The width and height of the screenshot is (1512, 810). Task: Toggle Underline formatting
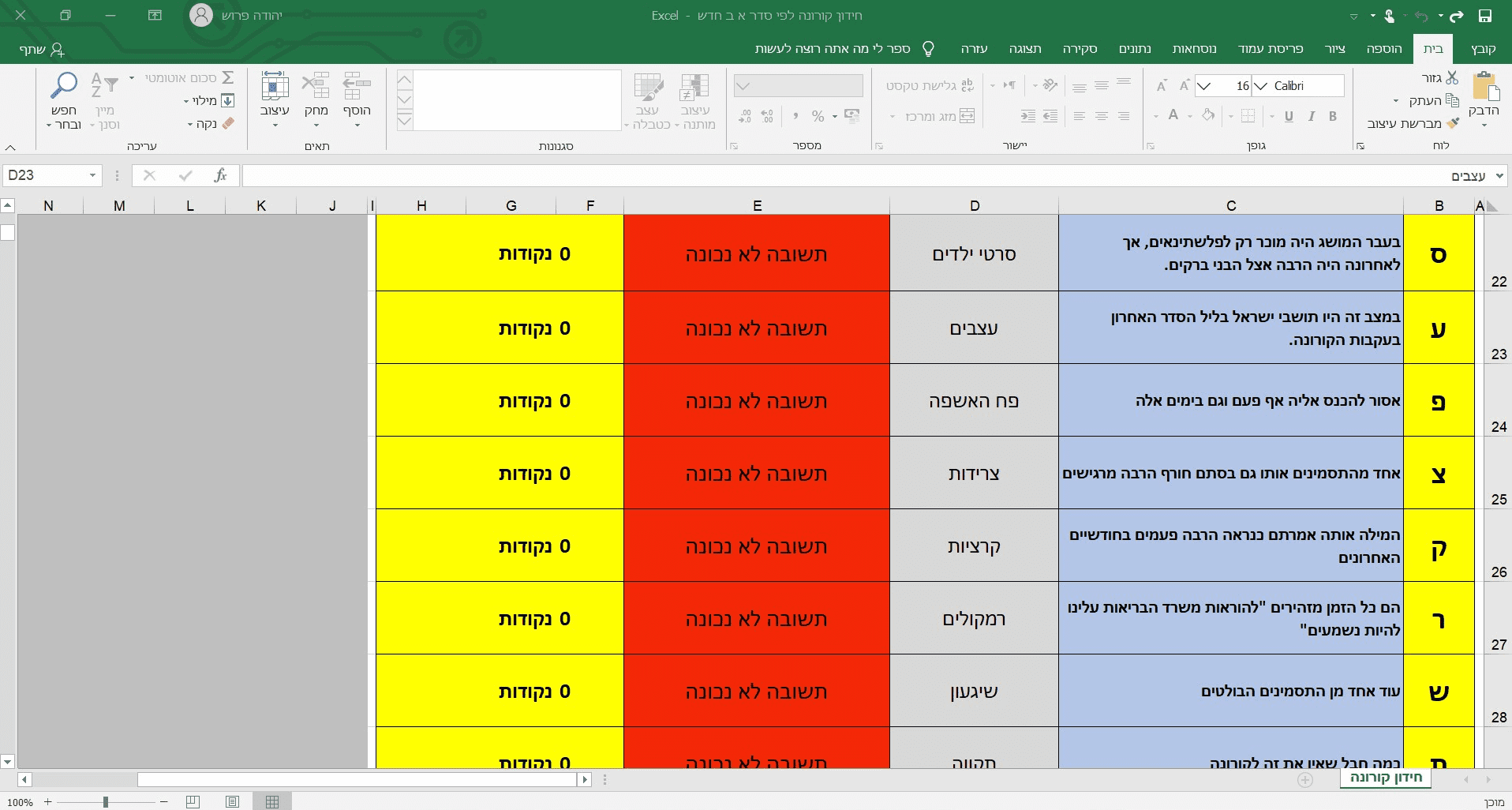point(1289,116)
